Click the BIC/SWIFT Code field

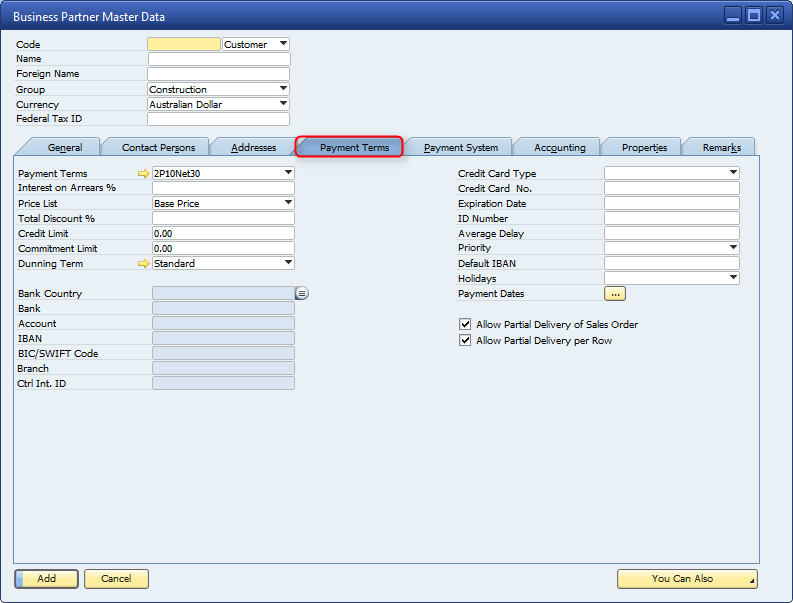click(x=223, y=354)
